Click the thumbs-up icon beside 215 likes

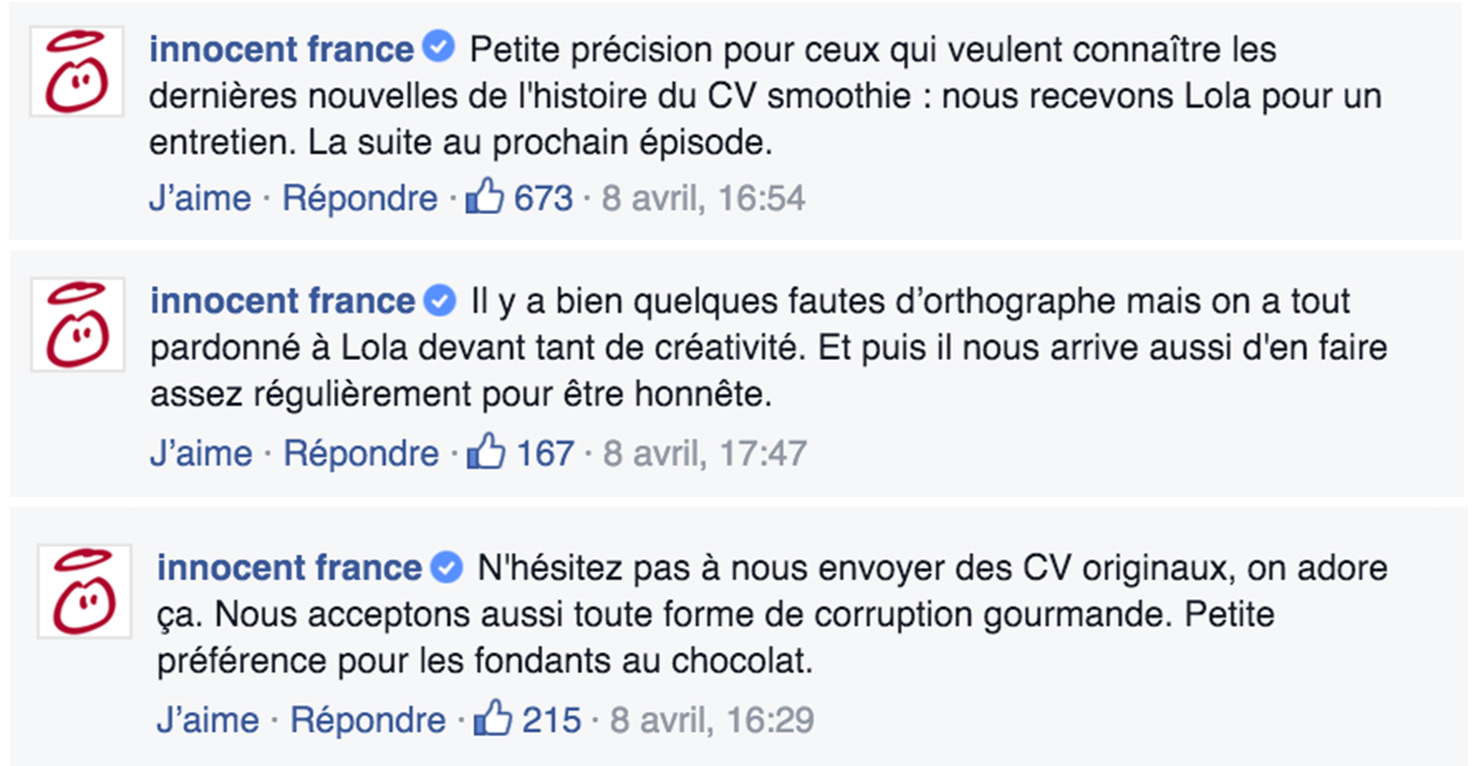(x=493, y=719)
